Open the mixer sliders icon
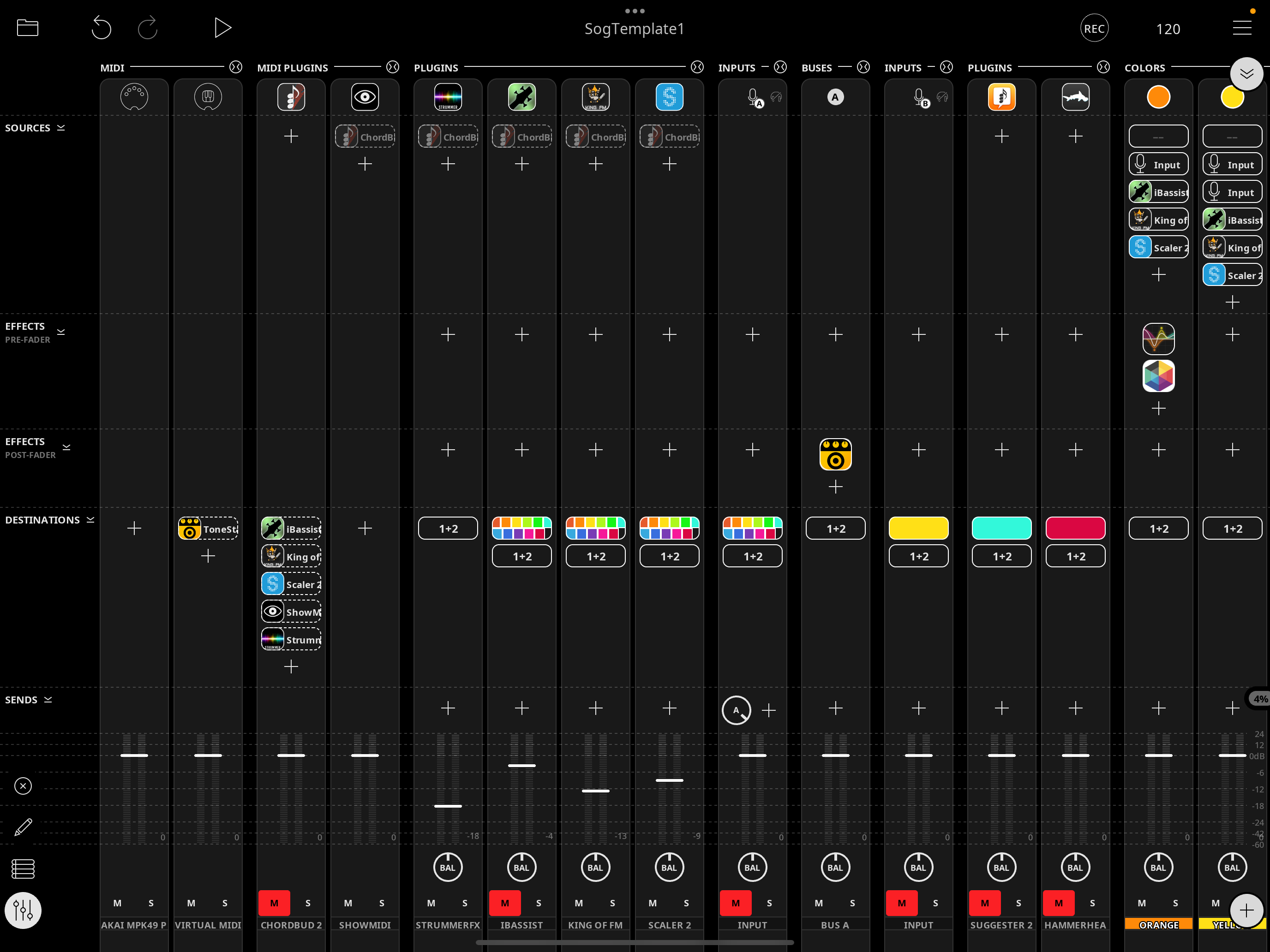This screenshot has width=1270, height=952. [x=23, y=910]
